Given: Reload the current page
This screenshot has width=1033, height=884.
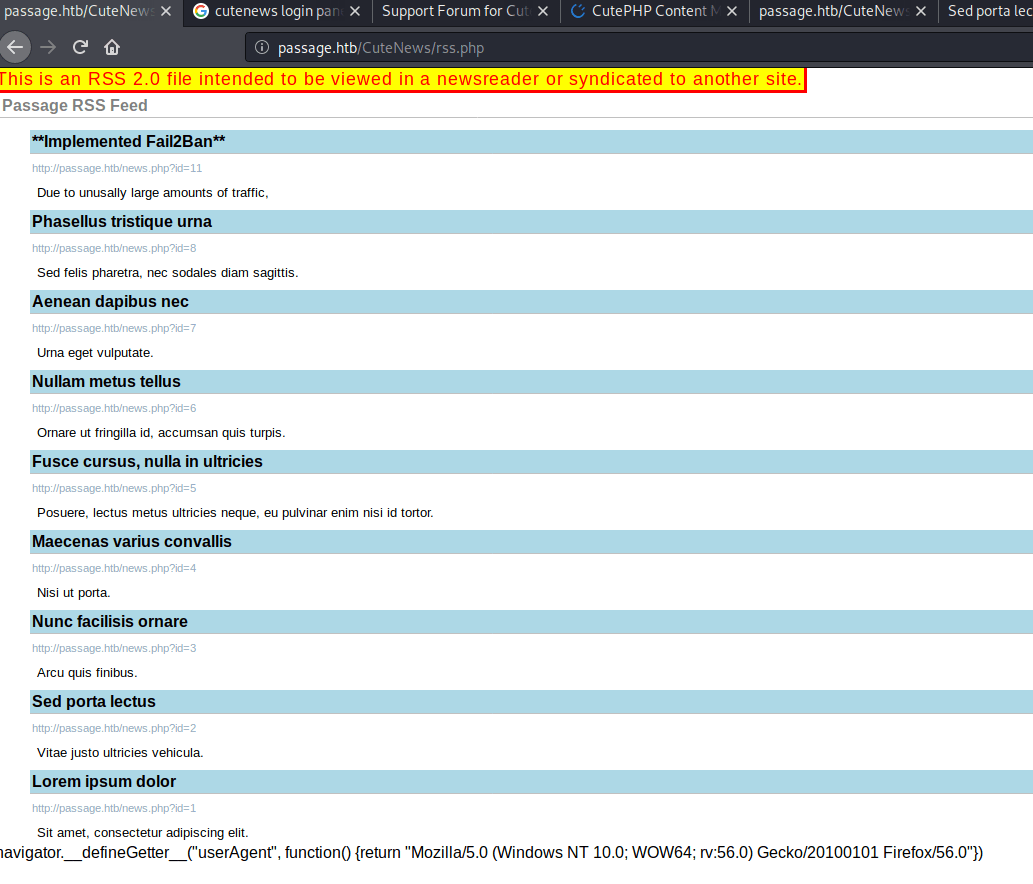Looking at the screenshot, I should pyautogui.click(x=80, y=47).
